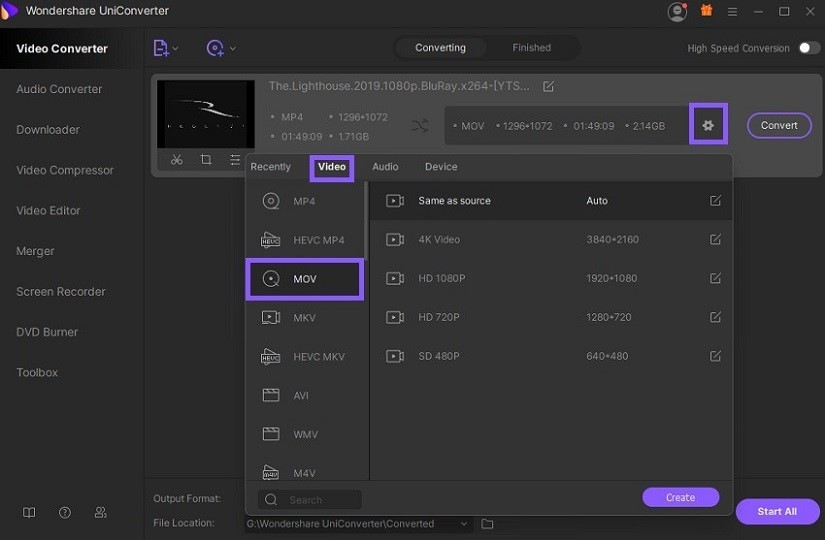Select Same as source preset
This screenshot has width=825, height=540.
[551, 201]
